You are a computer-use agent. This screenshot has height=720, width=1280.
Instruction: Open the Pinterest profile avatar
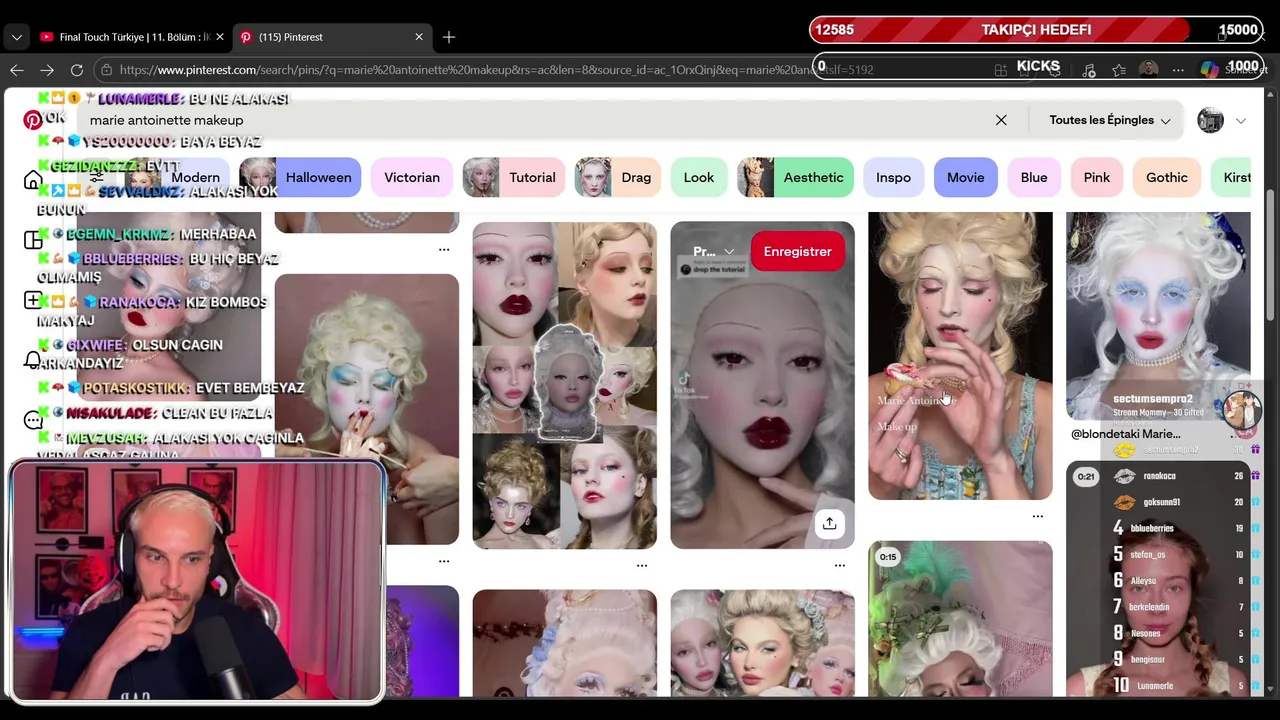1211,120
